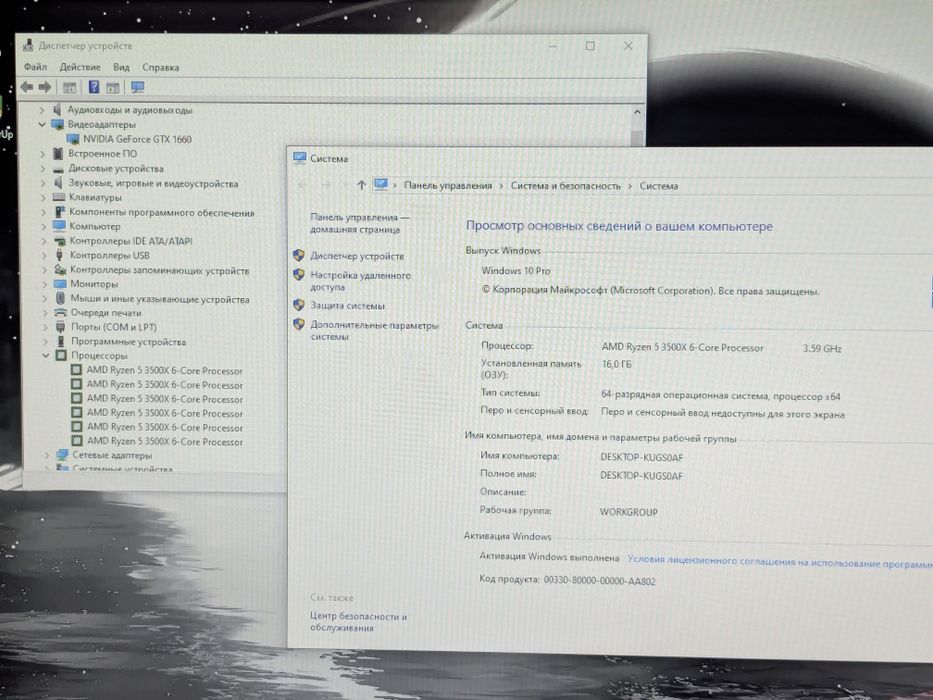The height and width of the screenshot is (700, 933).
Task: Open Защита системы link
Action: (x=347, y=305)
